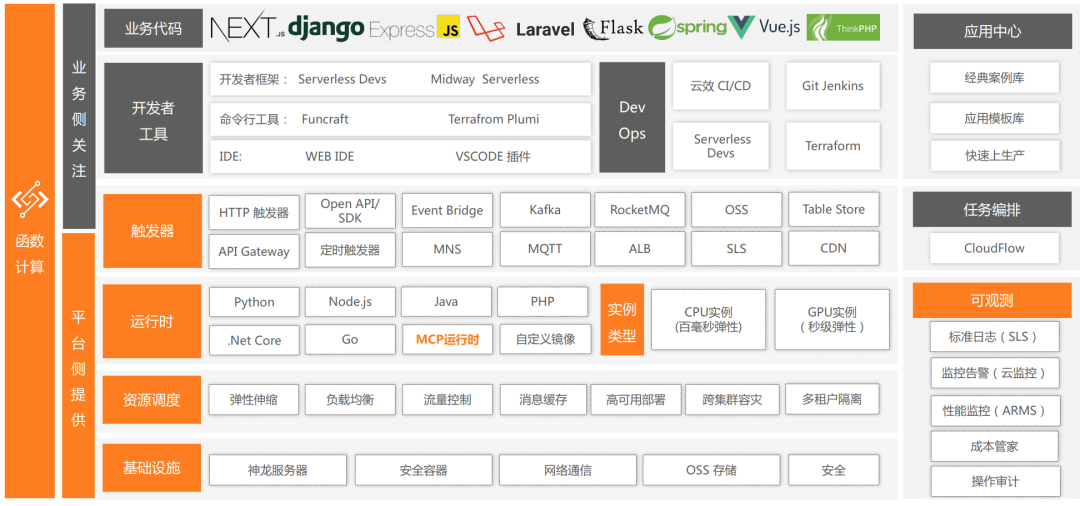Click the ALB box
This screenshot has height=506, width=1080.
pos(640,249)
